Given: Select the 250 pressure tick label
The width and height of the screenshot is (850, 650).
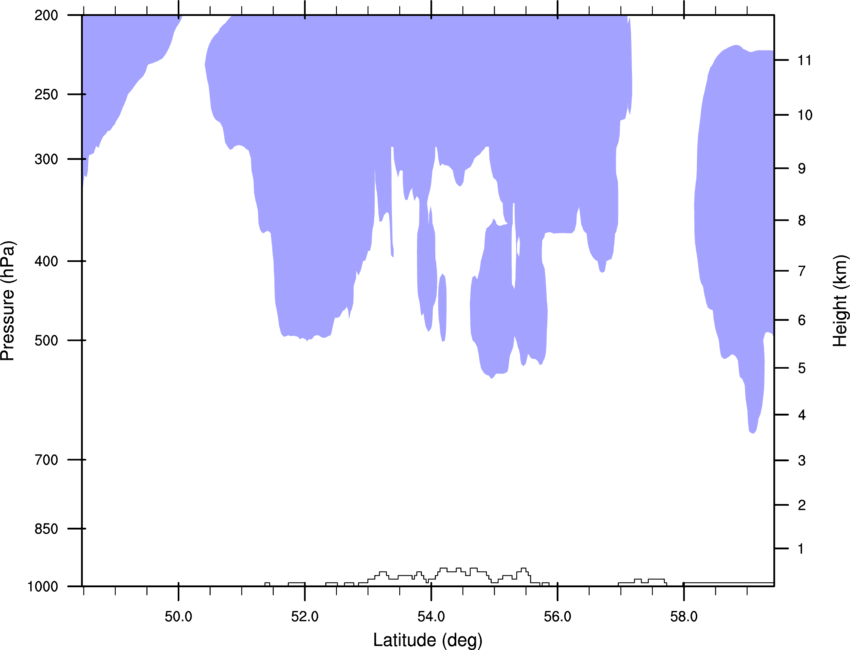Looking at the screenshot, I should pos(46,94).
